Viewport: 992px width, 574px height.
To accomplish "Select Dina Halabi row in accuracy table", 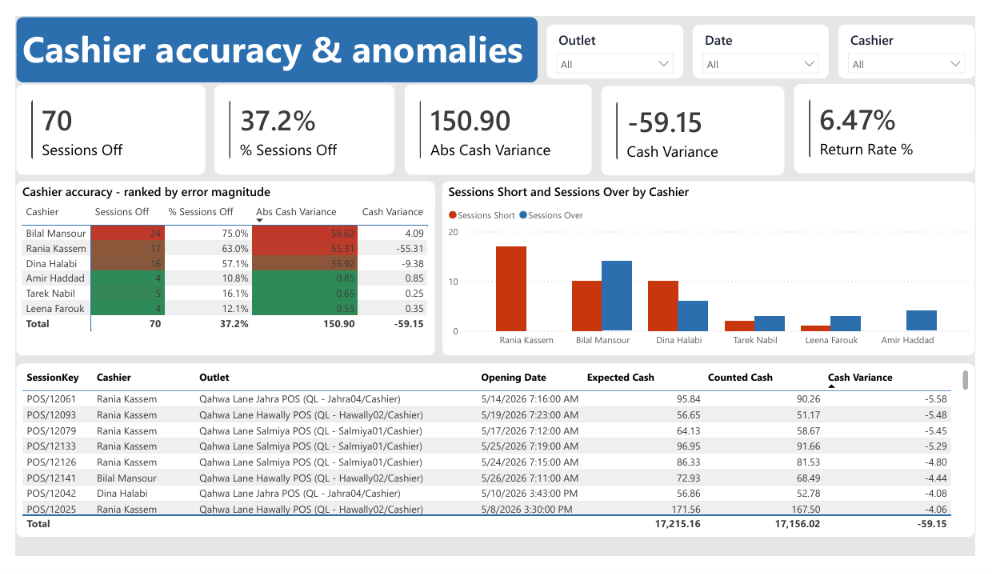I will point(225,264).
